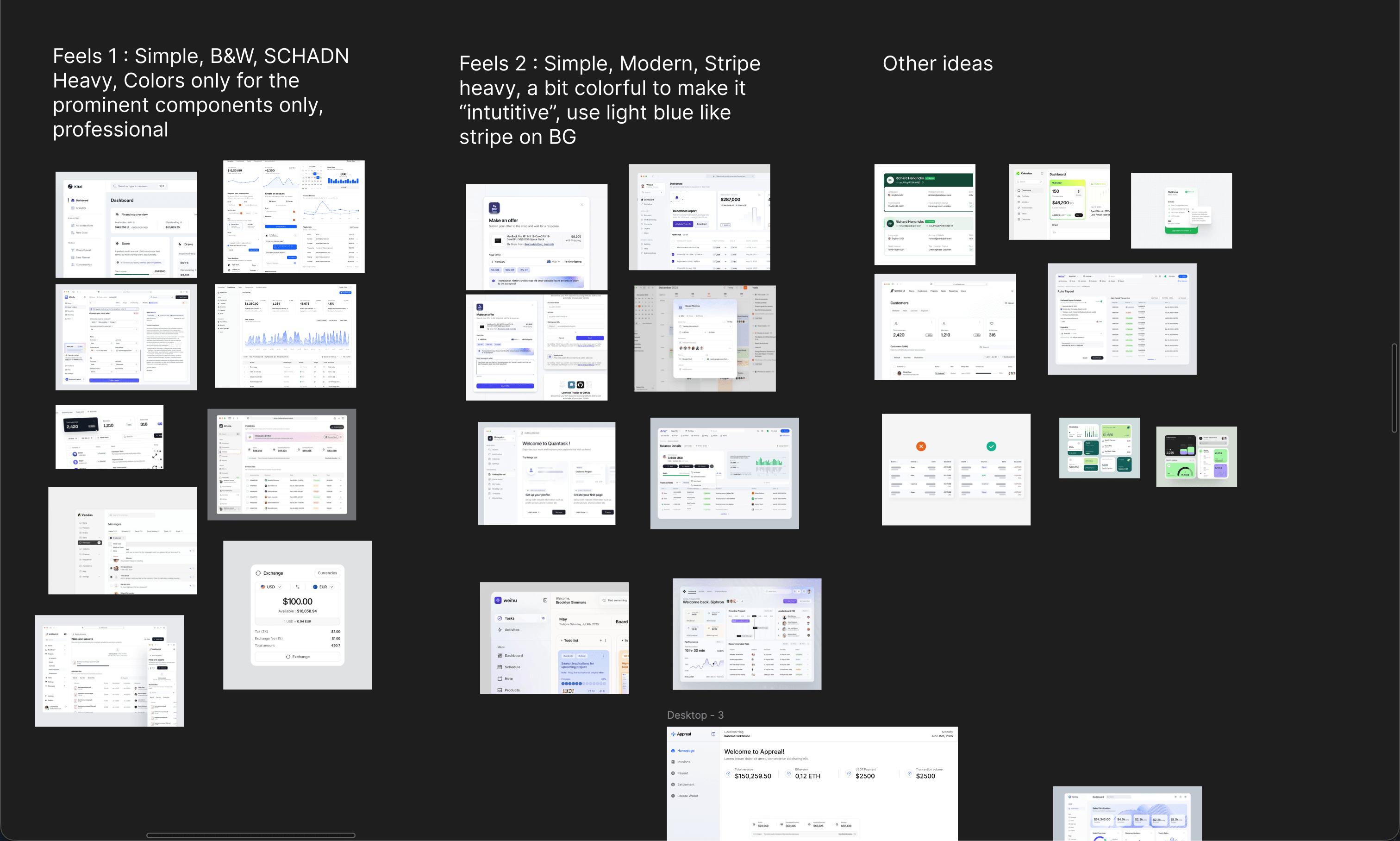Click the '$100.00' amount on Exchange card

pyautogui.click(x=297, y=601)
